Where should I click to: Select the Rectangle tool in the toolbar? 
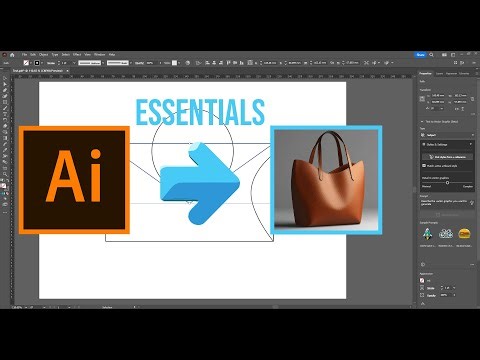pyautogui.click(x=5, y=103)
